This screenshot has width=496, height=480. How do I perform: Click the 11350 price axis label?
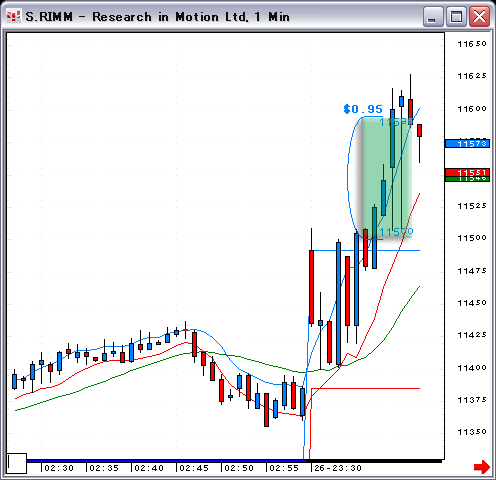tap(472, 432)
